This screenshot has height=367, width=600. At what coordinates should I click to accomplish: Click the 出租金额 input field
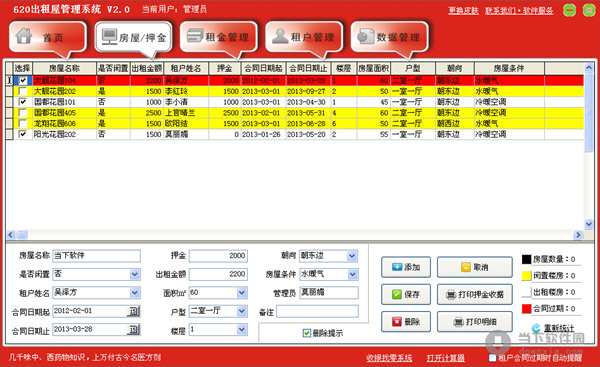[x=218, y=274]
